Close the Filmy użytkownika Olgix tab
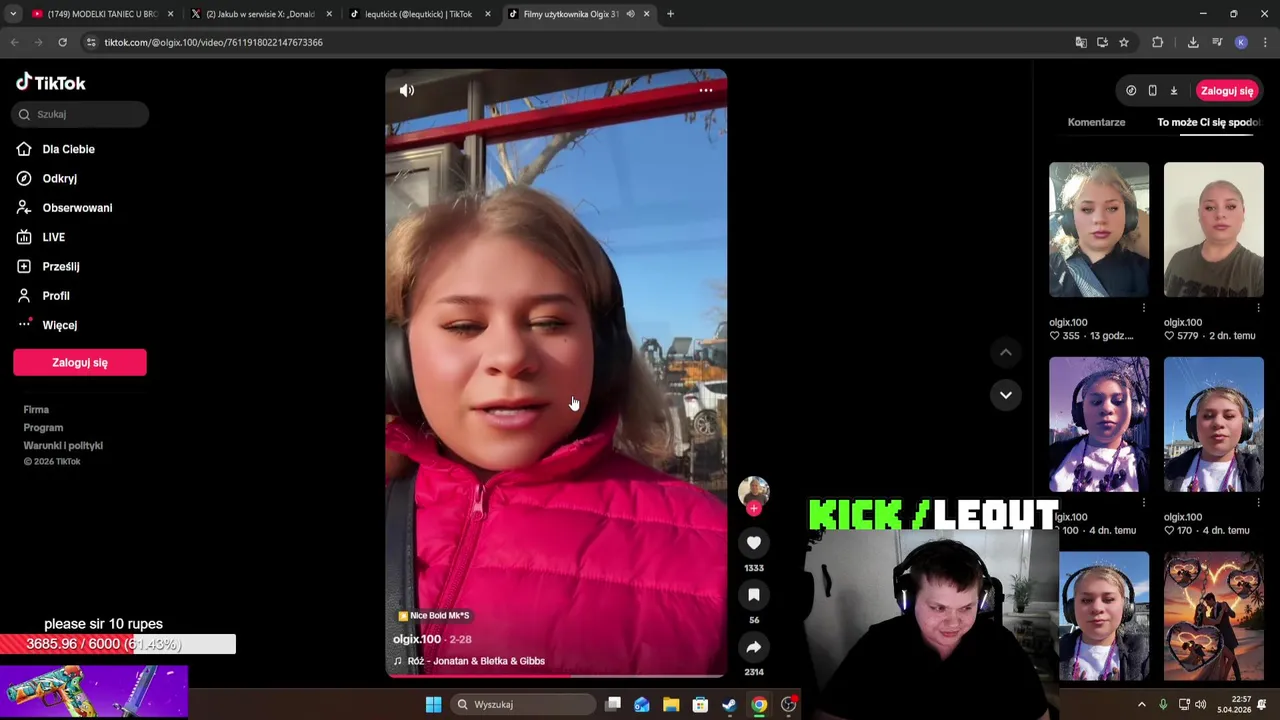Viewport: 1280px width, 720px height. [x=647, y=14]
